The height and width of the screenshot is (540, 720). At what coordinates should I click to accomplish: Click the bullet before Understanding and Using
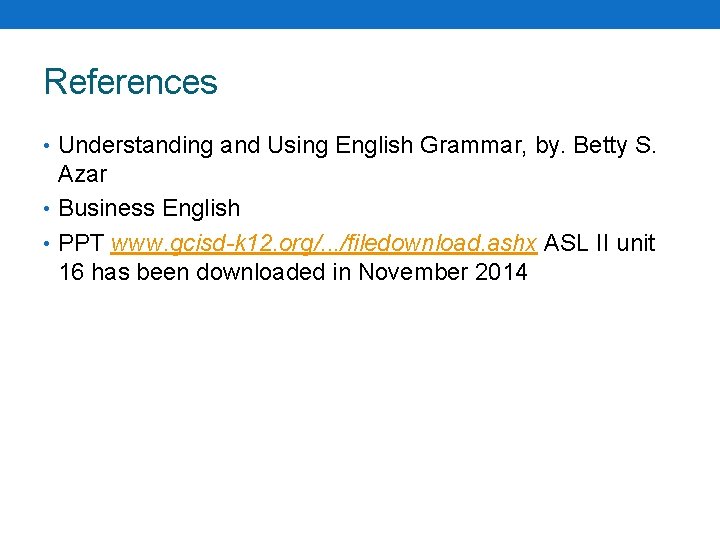(x=48, y=146)
